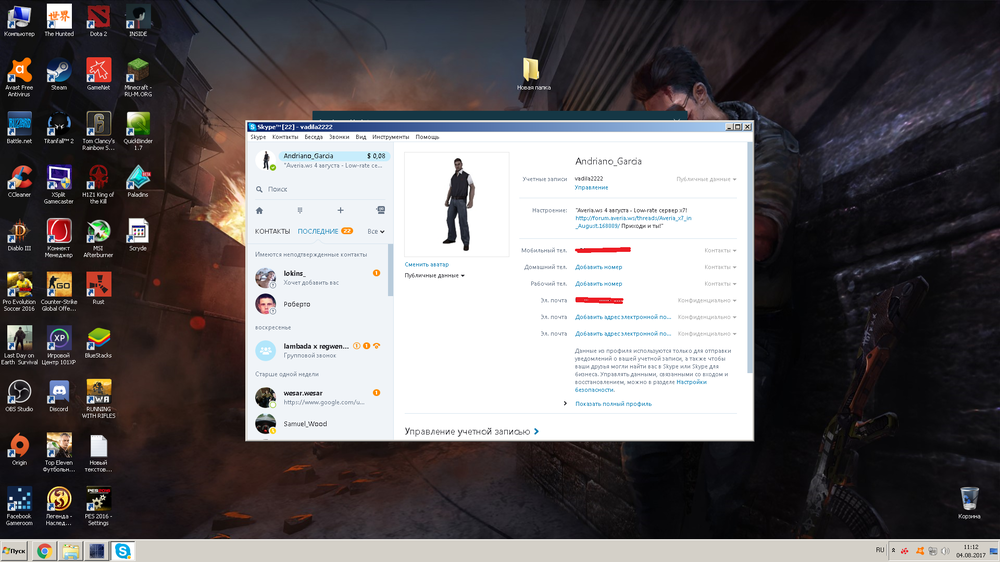
Task: Click the Google Chrome taskbar icon
Action: tap(45, 551)
